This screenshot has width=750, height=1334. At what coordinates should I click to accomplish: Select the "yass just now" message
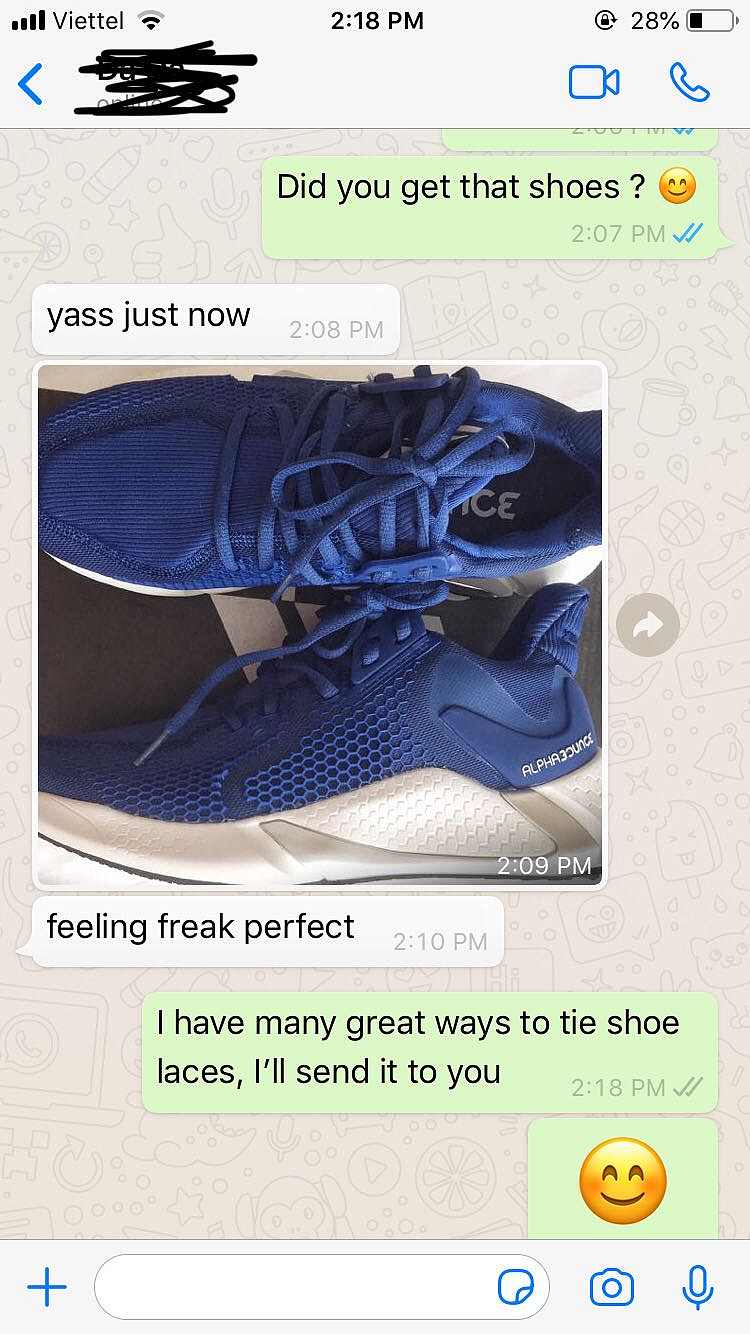click(x=216, y=319)
